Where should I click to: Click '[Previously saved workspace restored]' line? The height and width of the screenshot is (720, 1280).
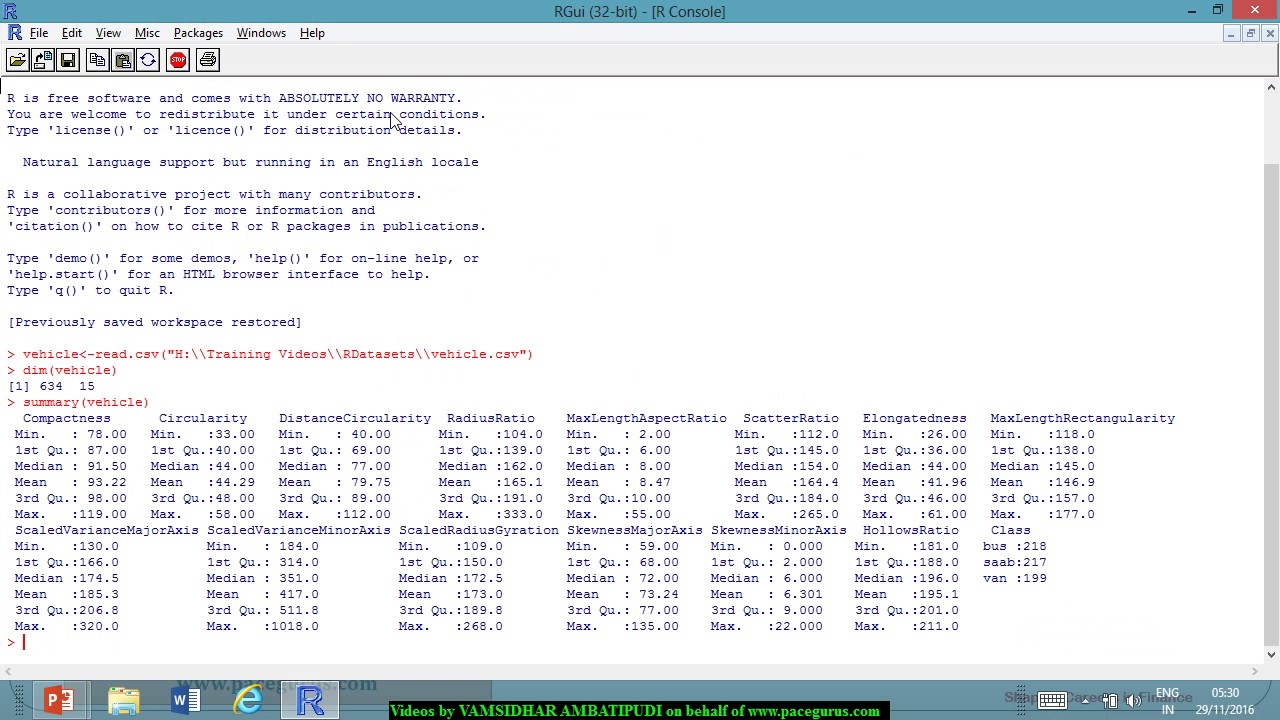pyautogui.click(x=155, y=322)
